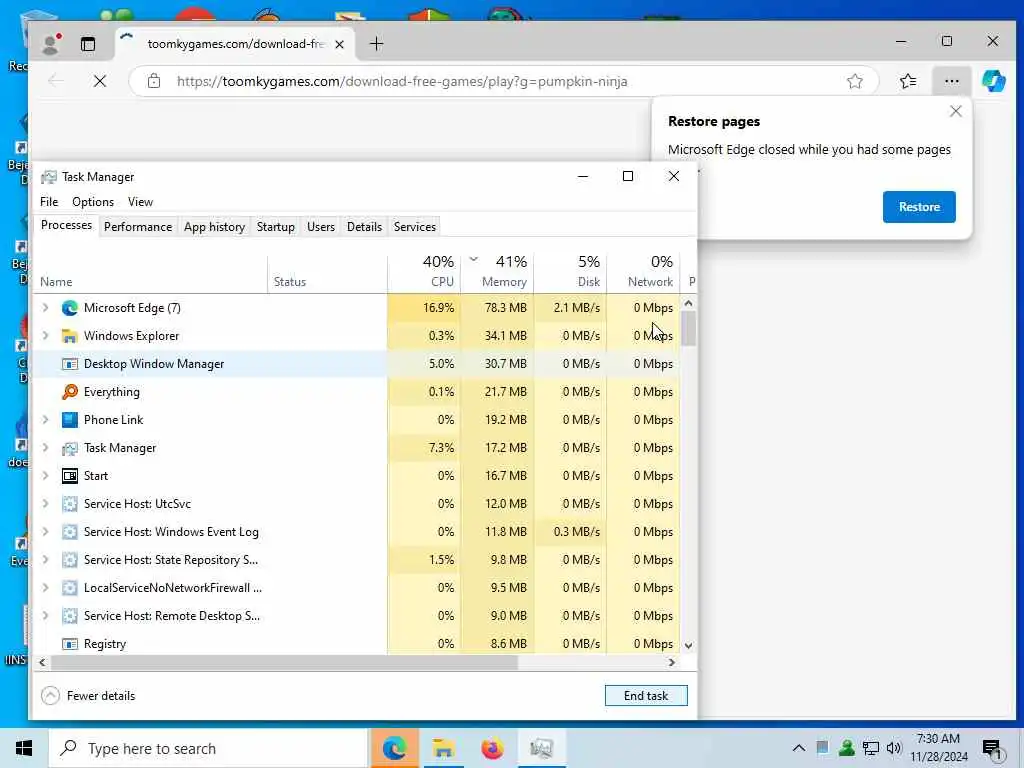
Task: Click the Phone Link process icon
Action: [x=69, y=420]
